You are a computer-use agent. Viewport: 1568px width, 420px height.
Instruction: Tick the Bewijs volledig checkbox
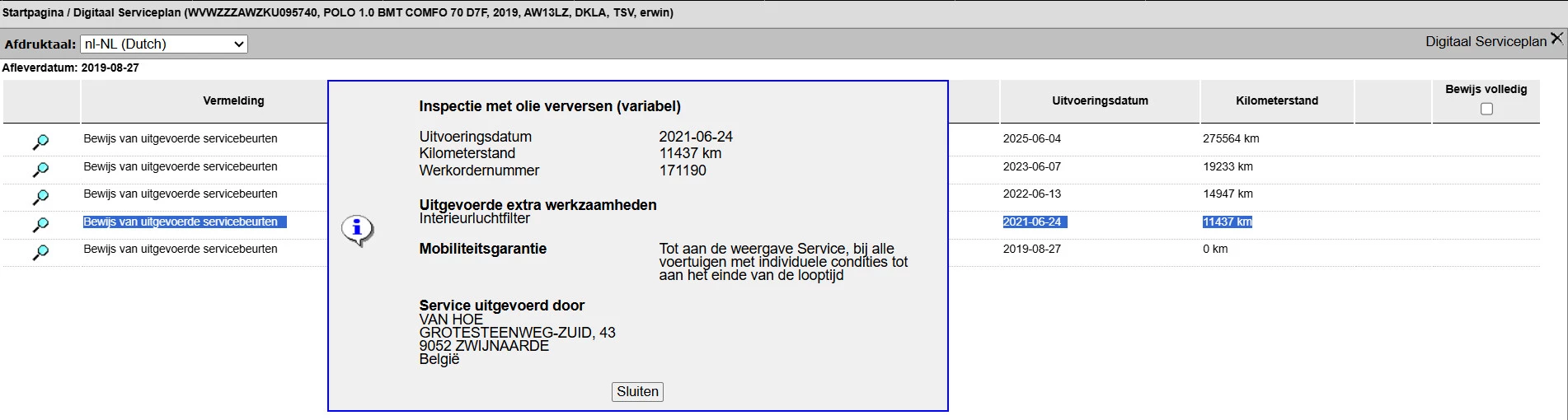pyautogui.click(x=1486, y=109)
